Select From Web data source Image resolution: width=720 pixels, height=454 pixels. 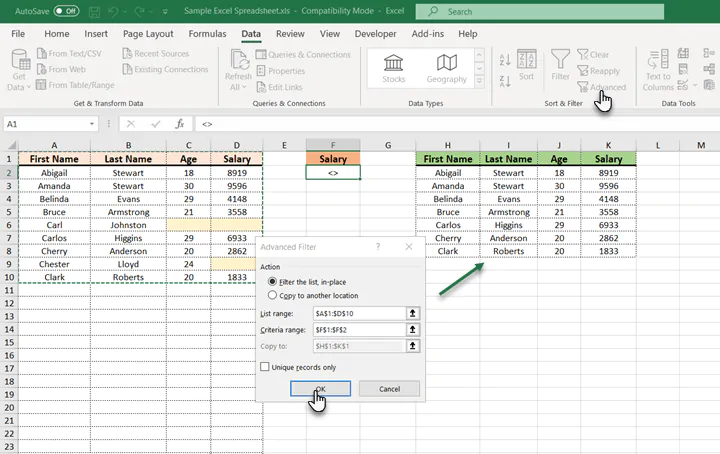pyautogui.click(x=61, y=69)
